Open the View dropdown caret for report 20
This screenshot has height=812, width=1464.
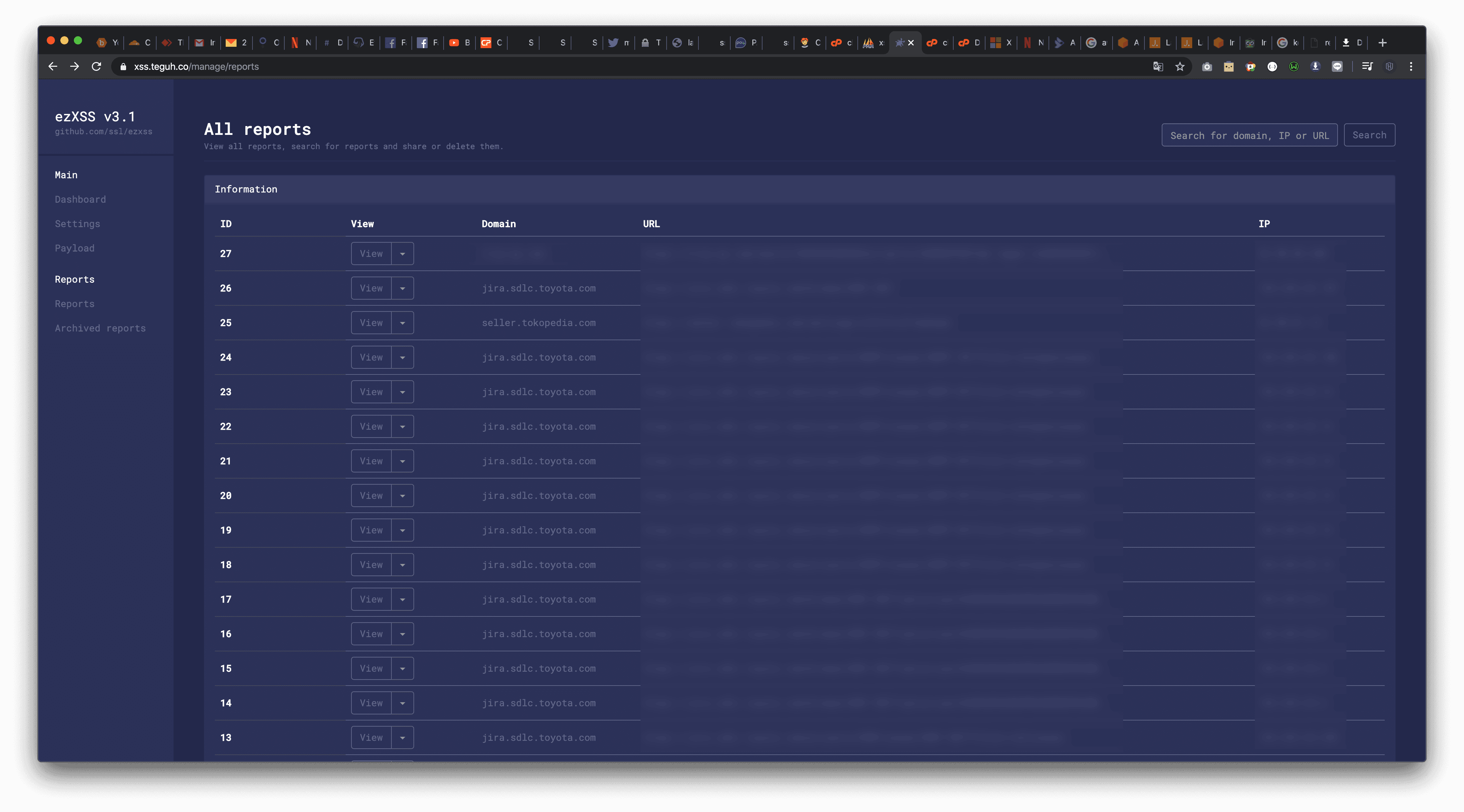pyautogui.click(x=402, y=495)
